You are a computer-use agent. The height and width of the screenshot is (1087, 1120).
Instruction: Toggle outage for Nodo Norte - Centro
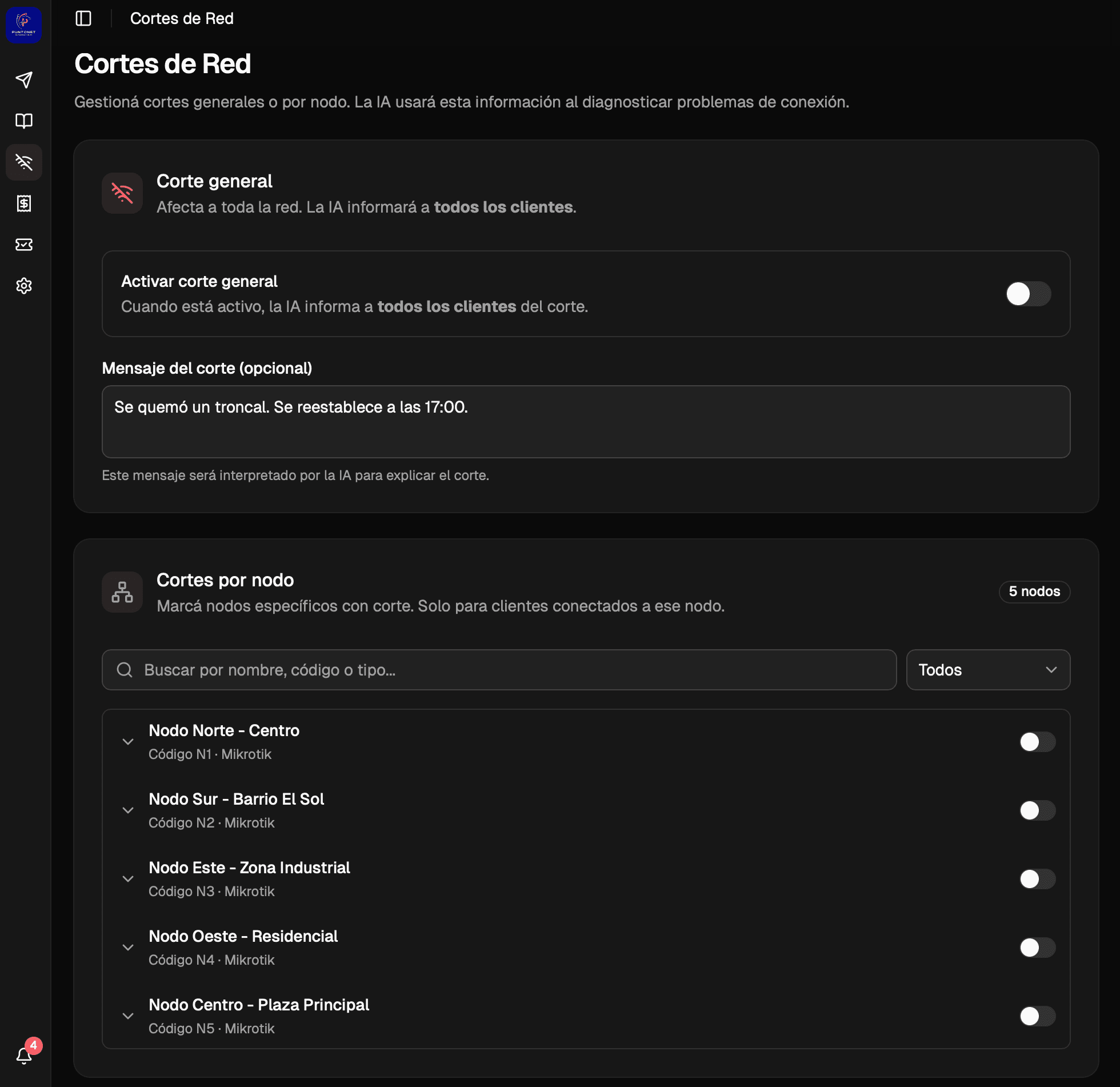(1037, 742)
